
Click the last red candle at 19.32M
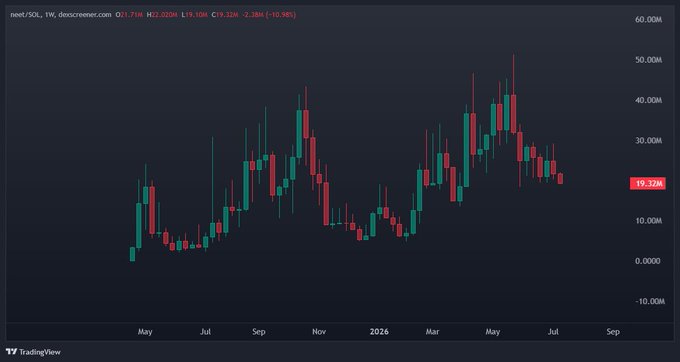[x=560, y=179]
